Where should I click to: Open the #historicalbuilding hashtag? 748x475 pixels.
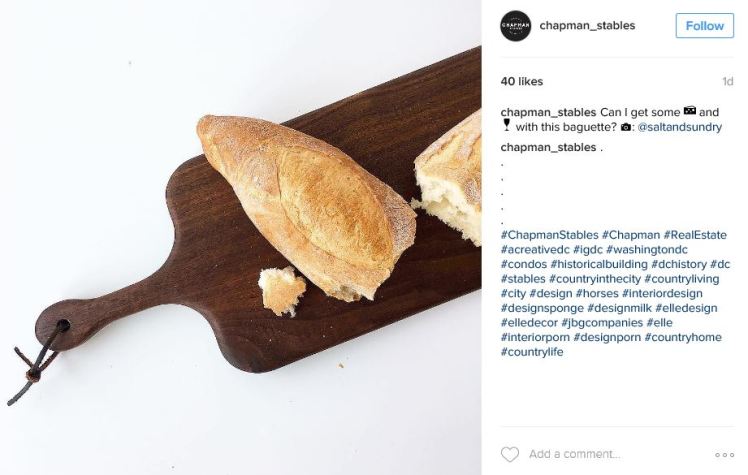coord(599,264)
